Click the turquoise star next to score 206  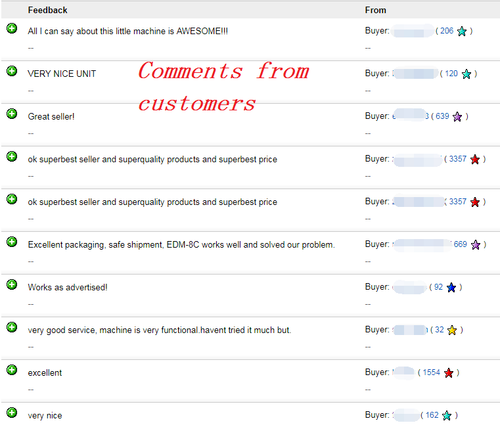pyautogui.click(x=462, y=31)
